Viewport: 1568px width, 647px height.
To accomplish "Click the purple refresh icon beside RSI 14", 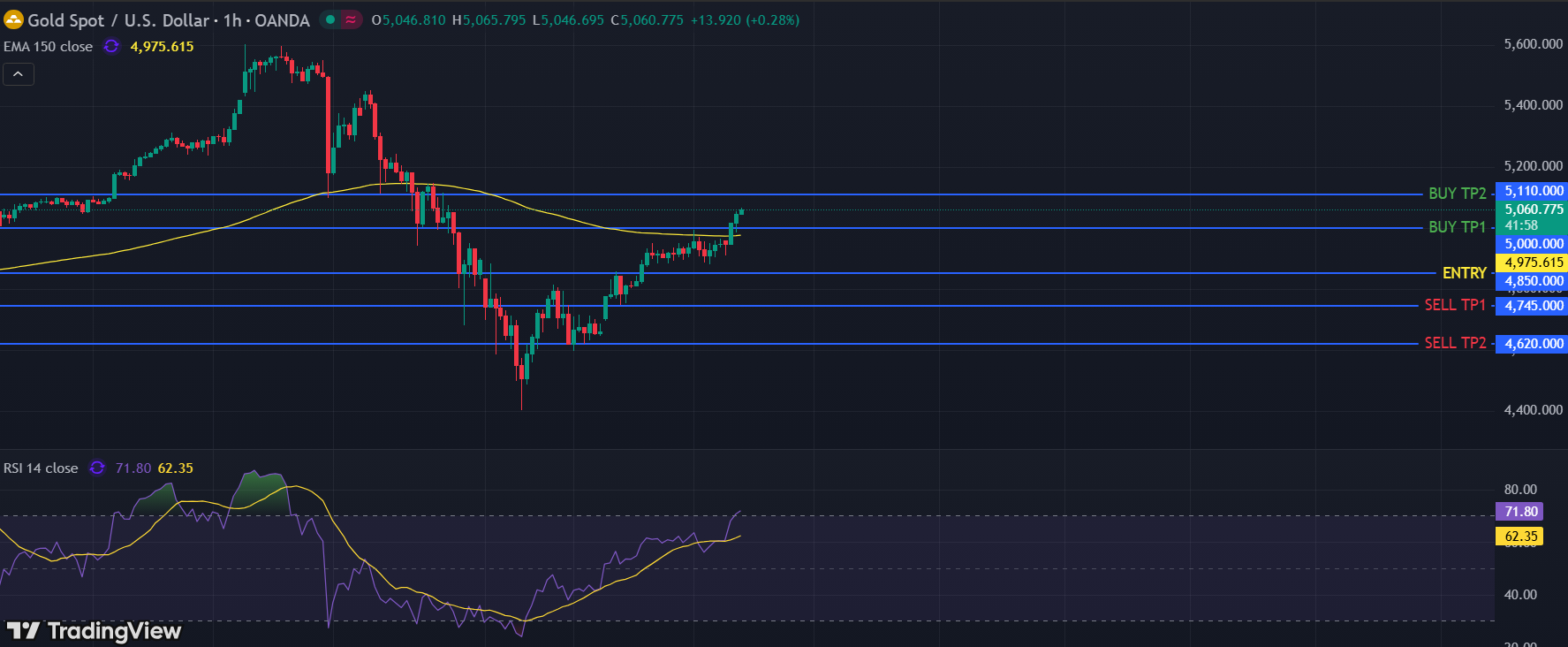I will tap(97, 468).
